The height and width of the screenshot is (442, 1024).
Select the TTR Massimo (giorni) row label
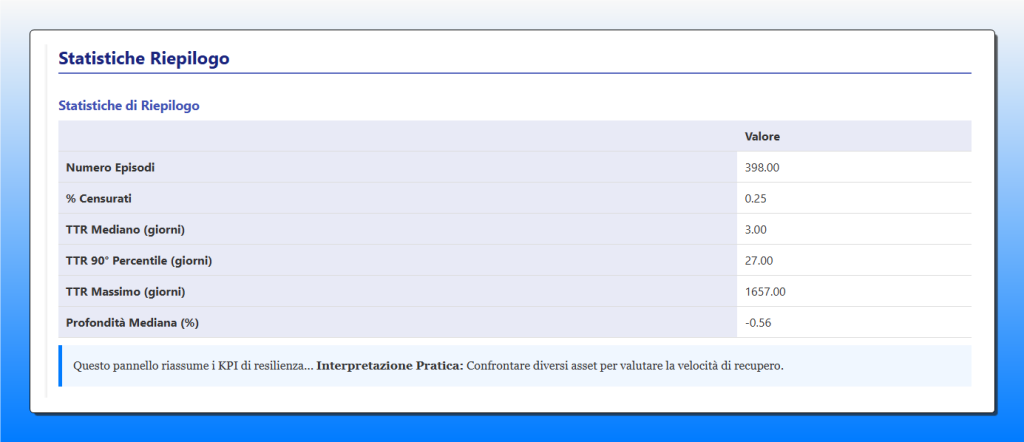tap(125, 291)
